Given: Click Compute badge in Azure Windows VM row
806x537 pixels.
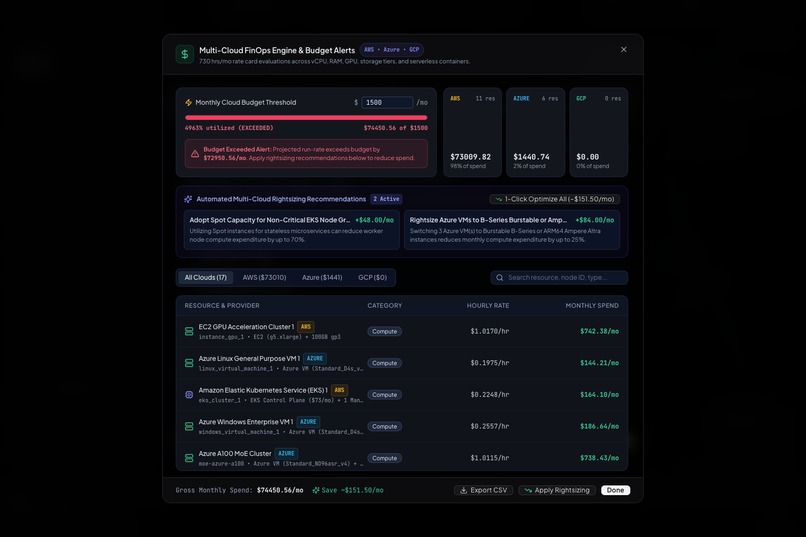Looking at the screenshot, I should [384, 427].
